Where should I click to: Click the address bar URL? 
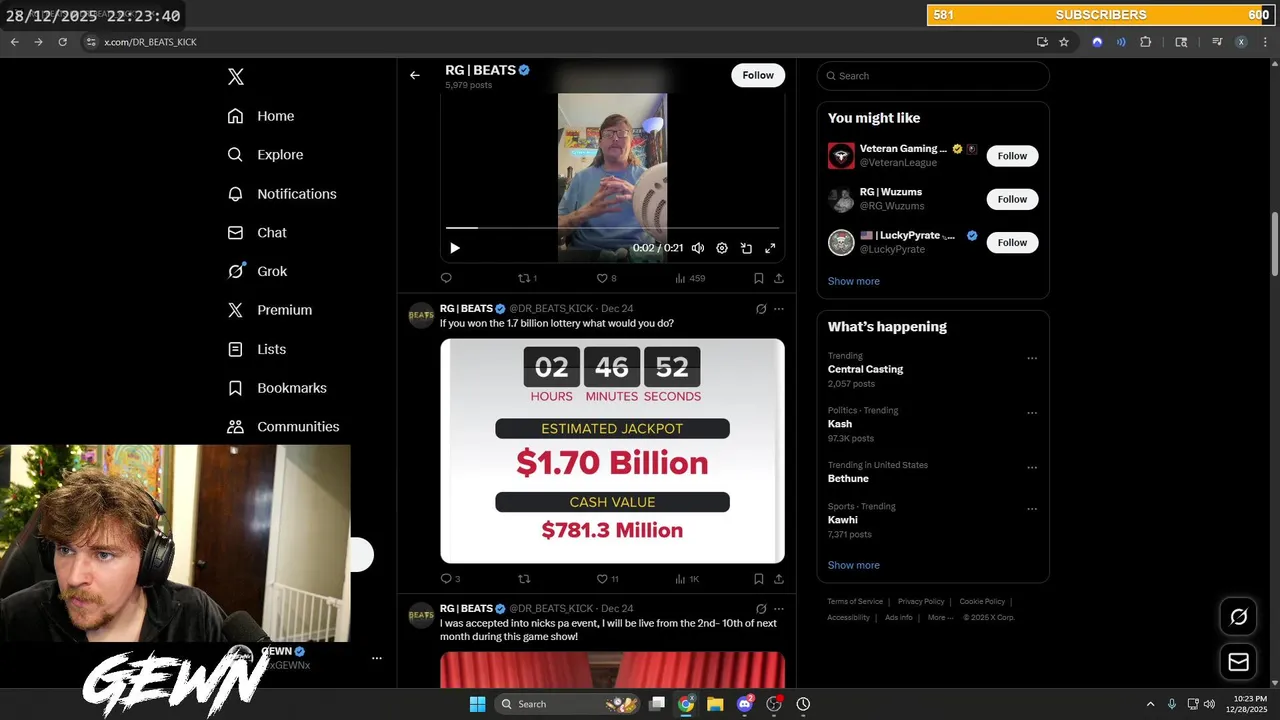[151, 42]
